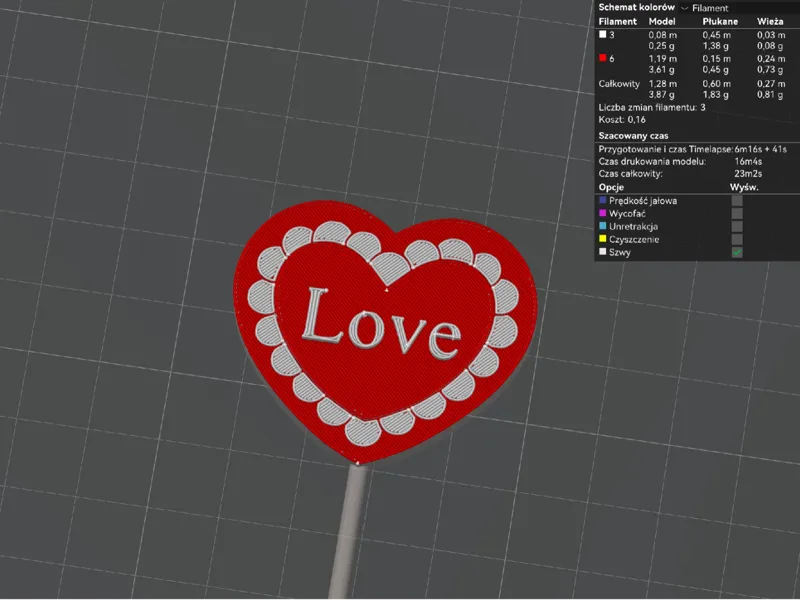Click filament 6 model length '1,19 m'

pos(663,59)
